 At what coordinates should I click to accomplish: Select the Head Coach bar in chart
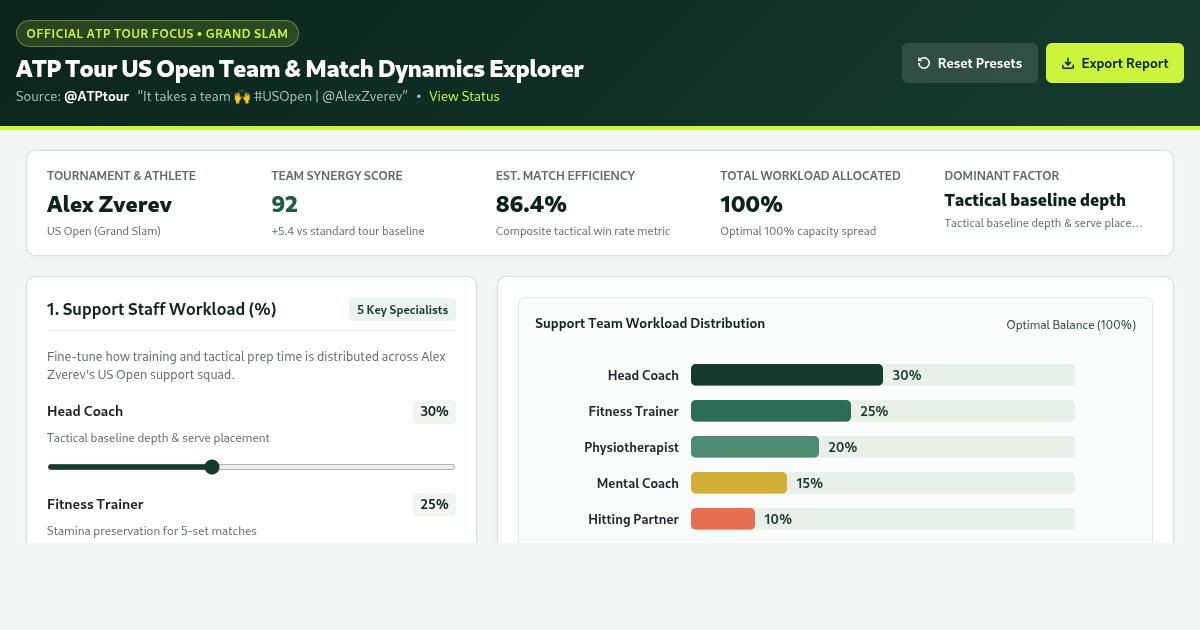(x=787, y=375)
